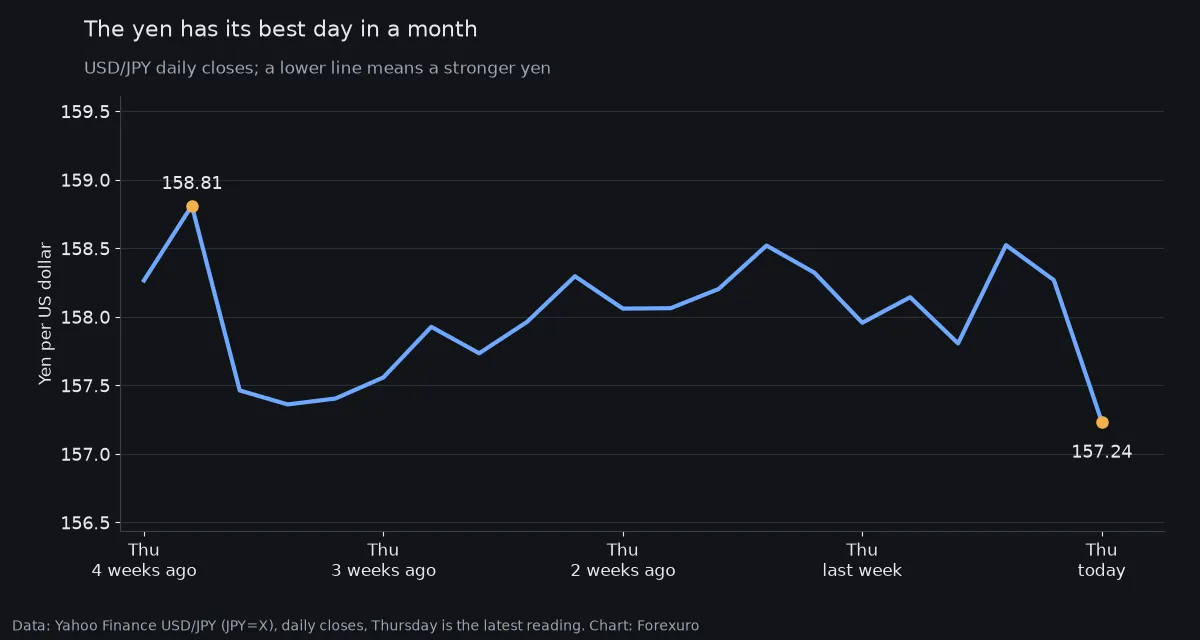Click the "158.5" y-axis tick label
The height and width of the screenshot is (640, 1200).
85,249
